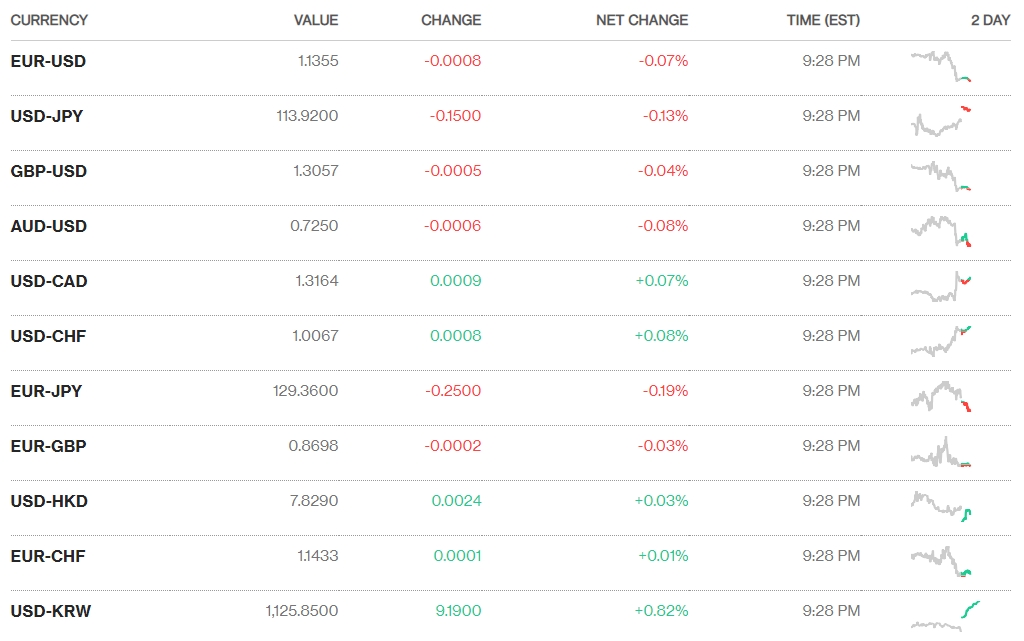Select the GBP-USD currency row link

[49, 171]
